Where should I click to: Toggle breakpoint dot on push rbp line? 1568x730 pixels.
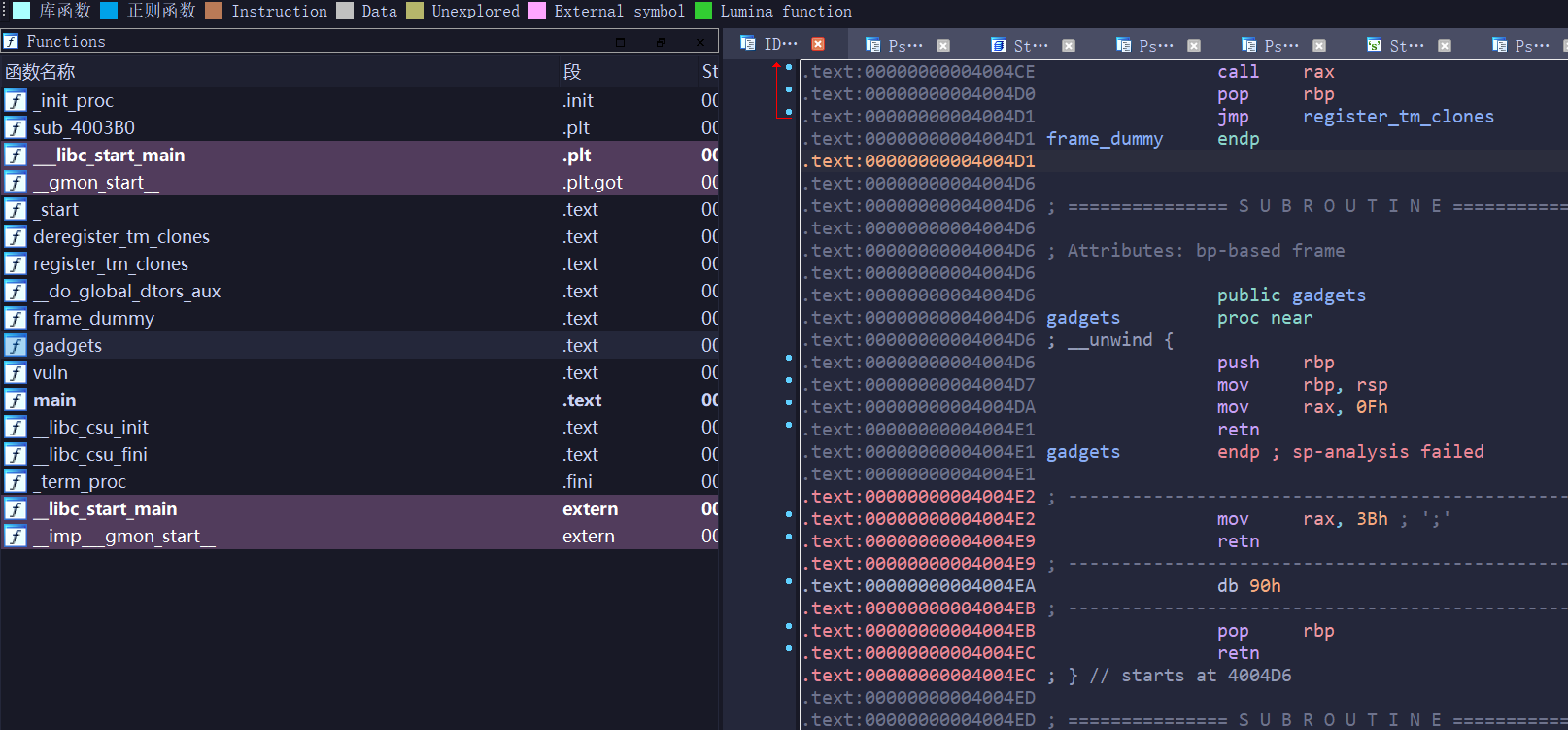789,358
